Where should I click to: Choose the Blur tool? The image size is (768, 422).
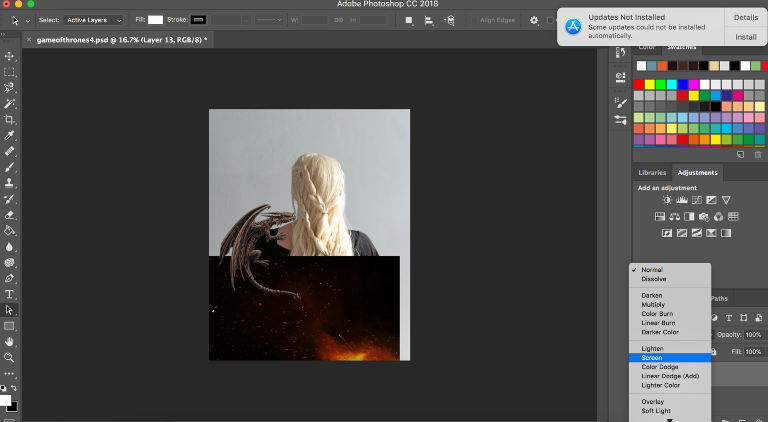click(9, 247)
